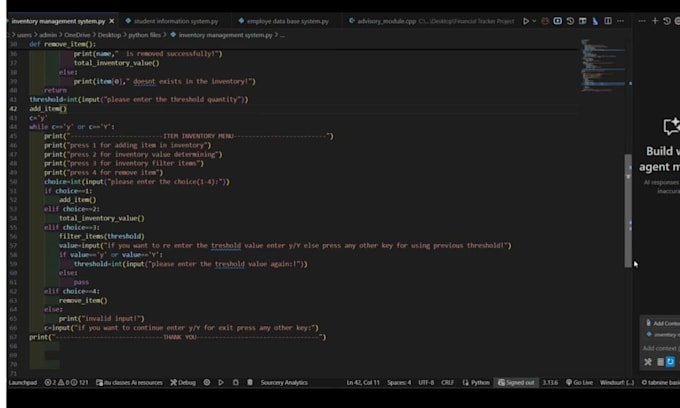Run the Python file with play button

tap(526, 20)
